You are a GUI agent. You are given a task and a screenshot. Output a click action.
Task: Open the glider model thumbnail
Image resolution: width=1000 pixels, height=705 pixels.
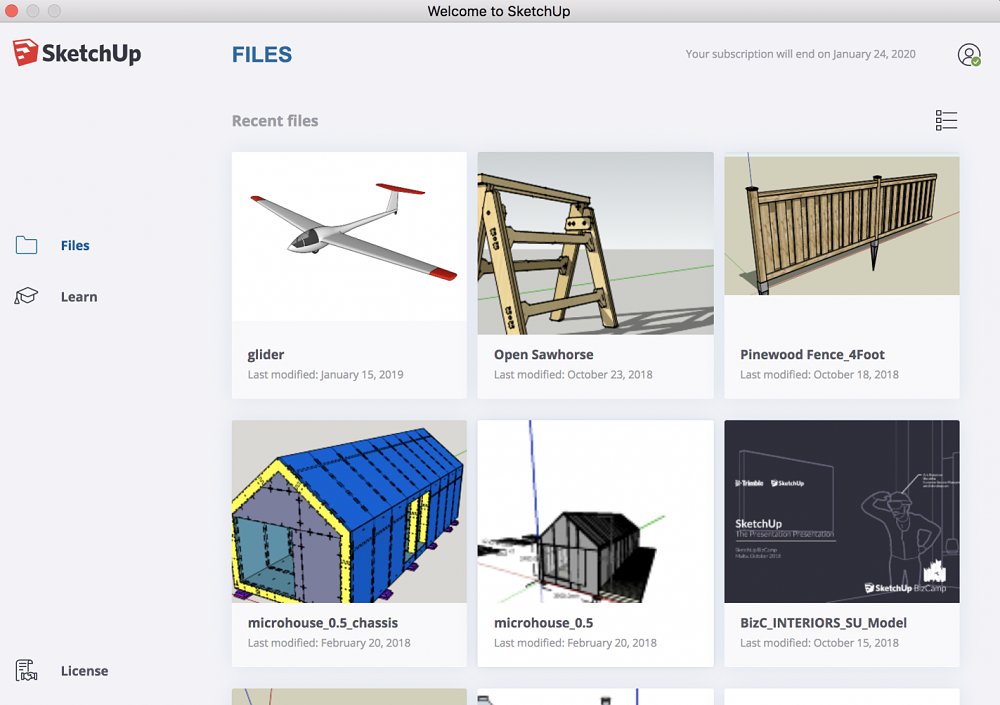click(349, 236)
